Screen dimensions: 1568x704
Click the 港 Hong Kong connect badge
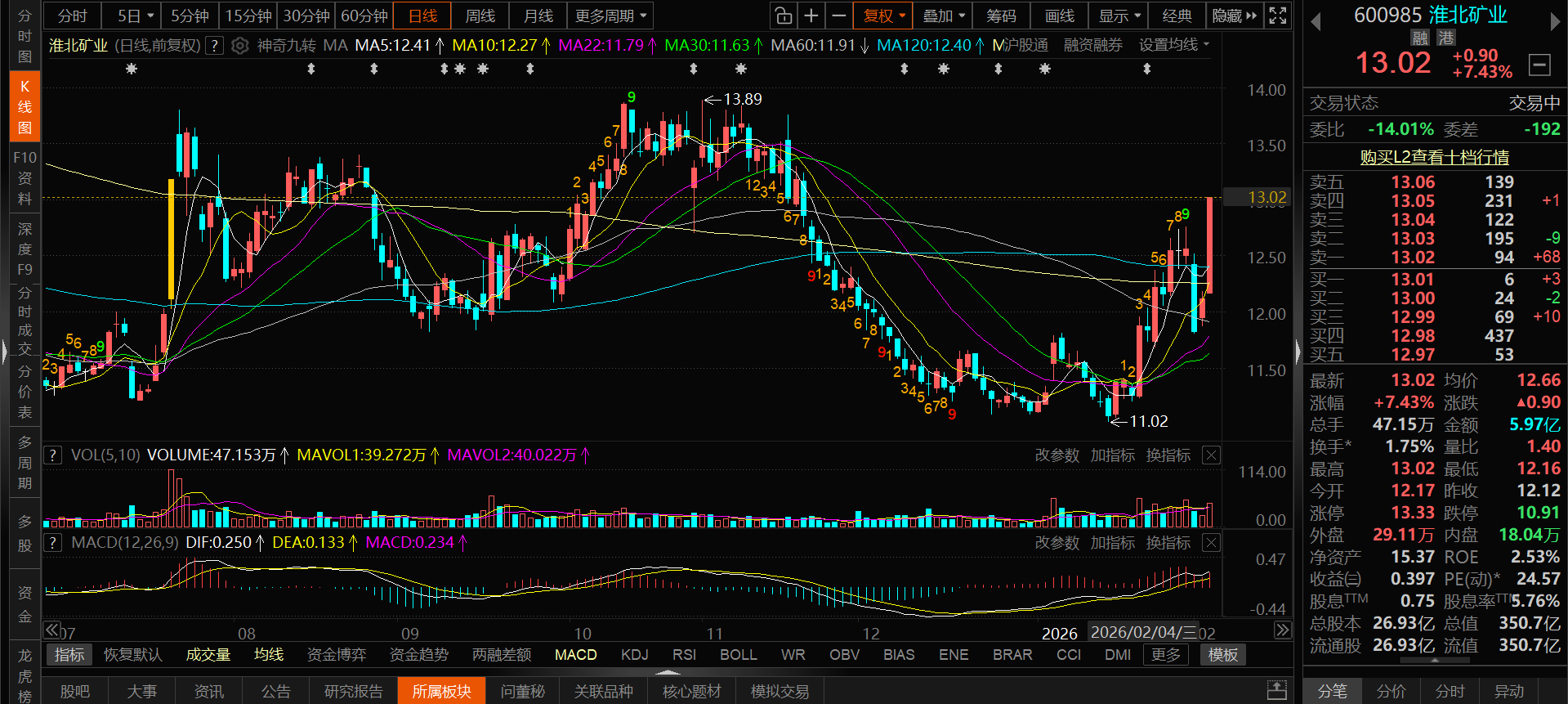tap(1446, 38)
